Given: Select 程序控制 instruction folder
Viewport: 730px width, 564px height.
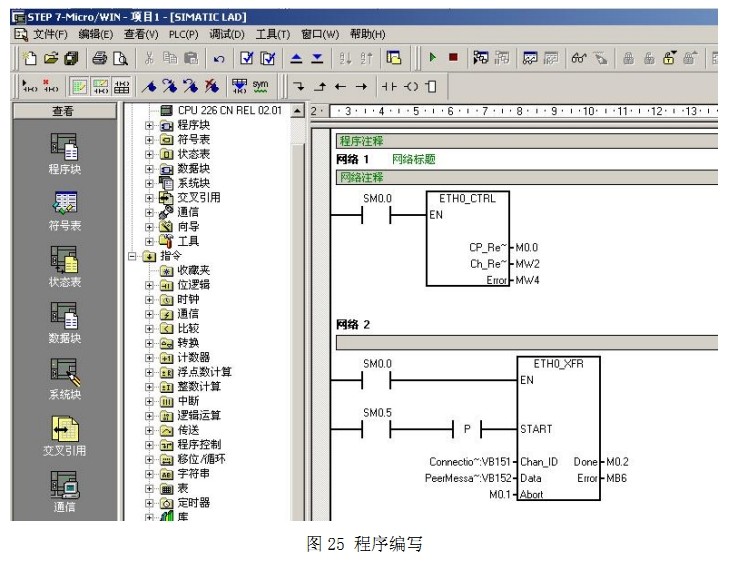Looking at the screenshot, I should pos(199,444).
